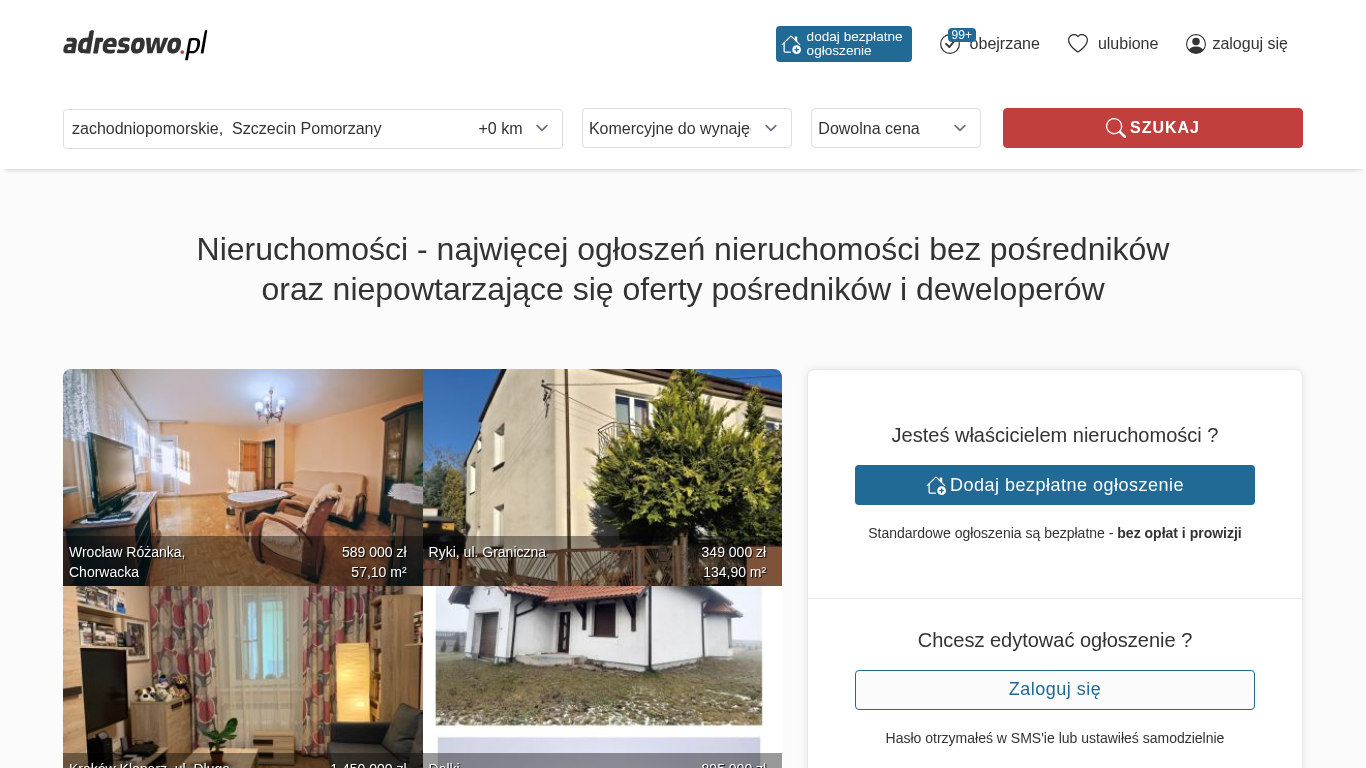1366x768 pixels.
Task: Expand the +0 km distance dropdown
Action: pos(514,129)
